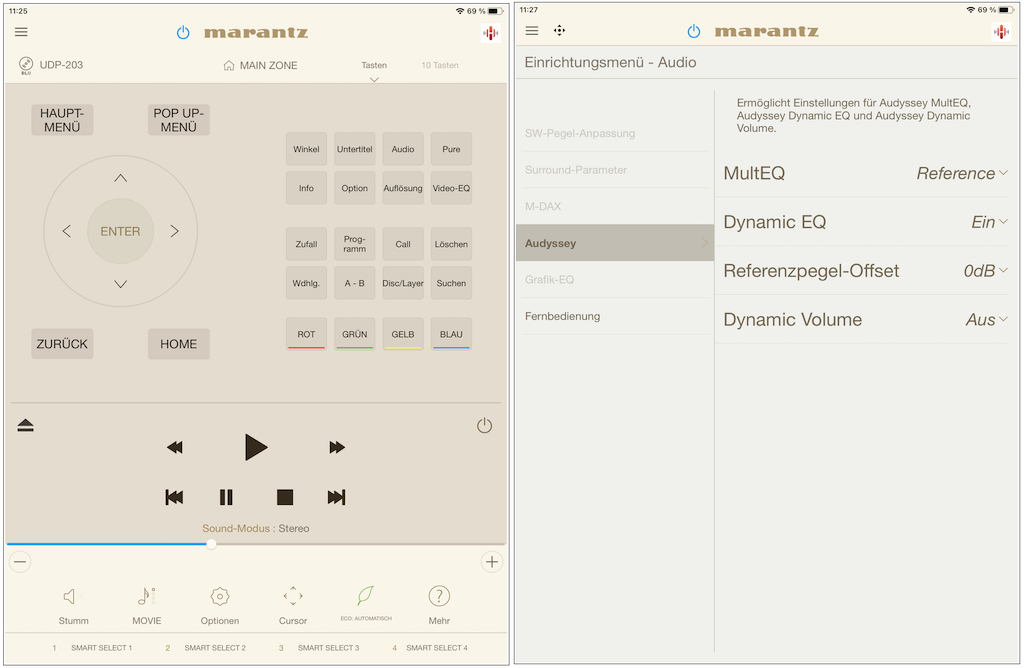Image resolution: width=1024 pixels, height=668 pixels.
Task: Tap blue power icon in left screen header
Action: pos(183,32)
